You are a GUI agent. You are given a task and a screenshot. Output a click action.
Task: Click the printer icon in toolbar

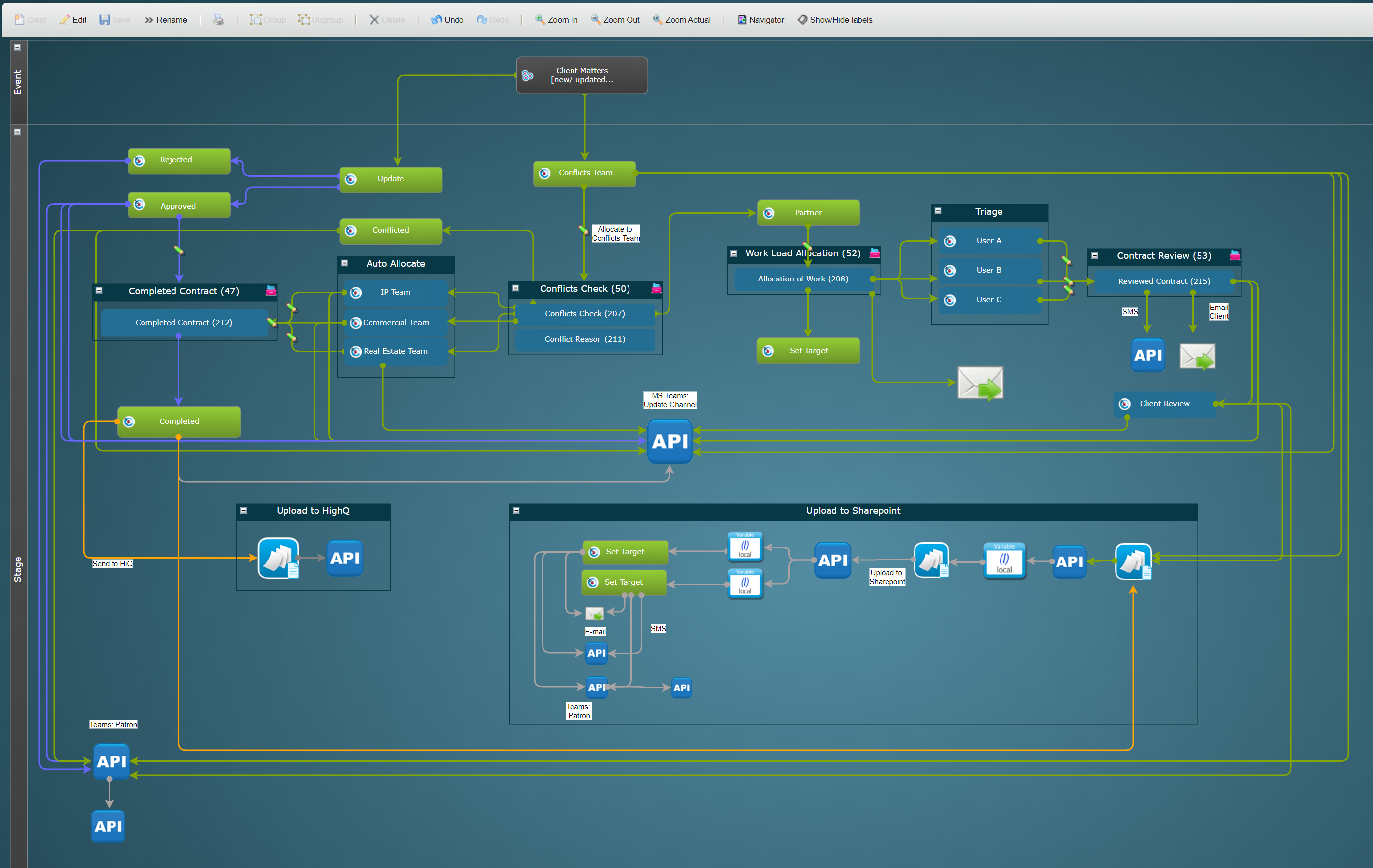point(218,19)
